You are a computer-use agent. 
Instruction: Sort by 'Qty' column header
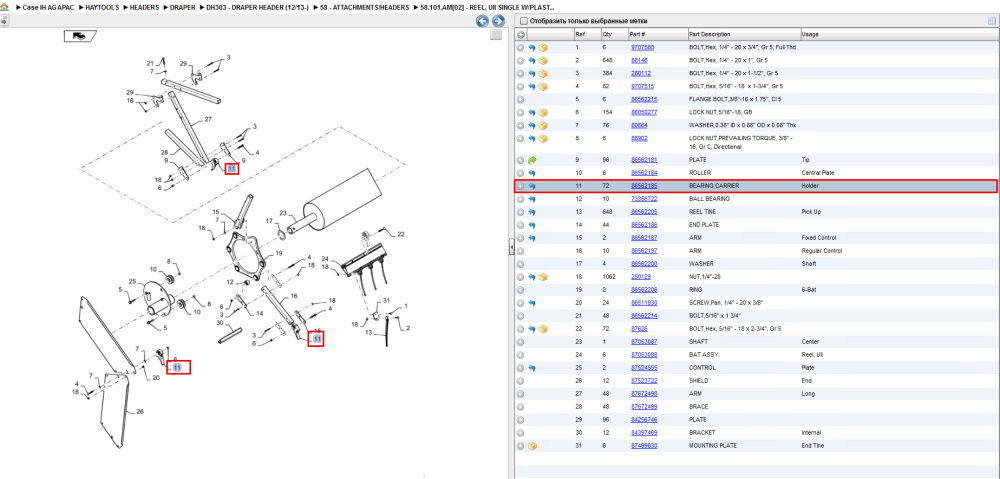[607, 34]
